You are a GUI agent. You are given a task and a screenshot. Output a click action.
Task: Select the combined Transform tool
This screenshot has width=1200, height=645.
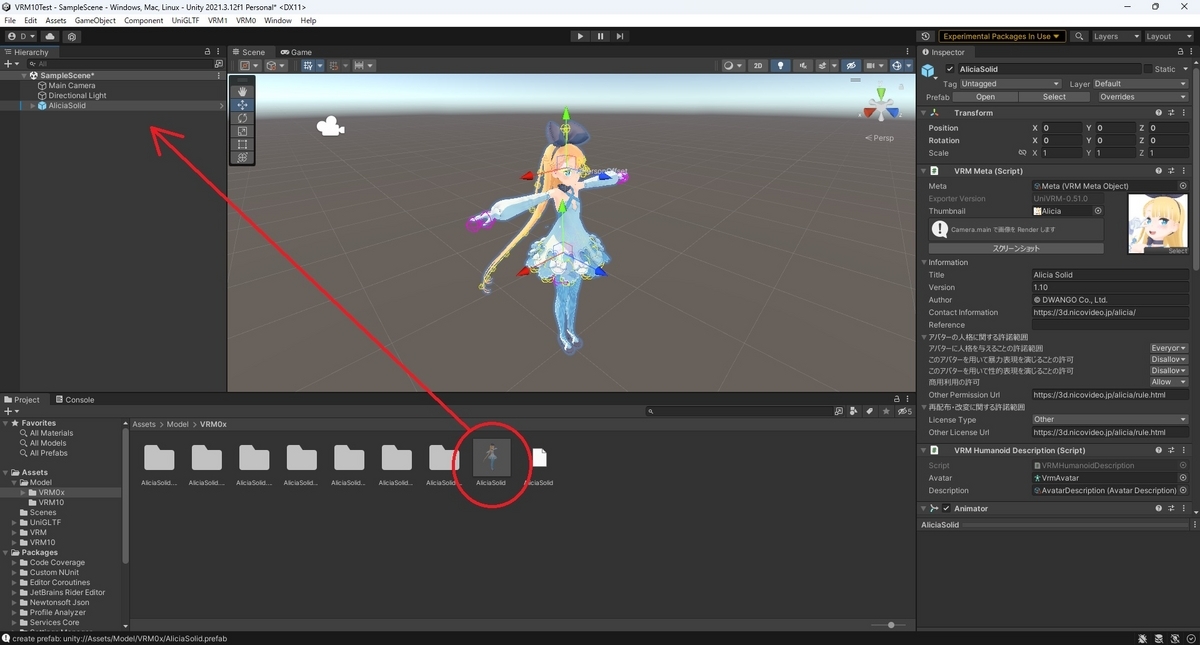(x=242, y=157)
